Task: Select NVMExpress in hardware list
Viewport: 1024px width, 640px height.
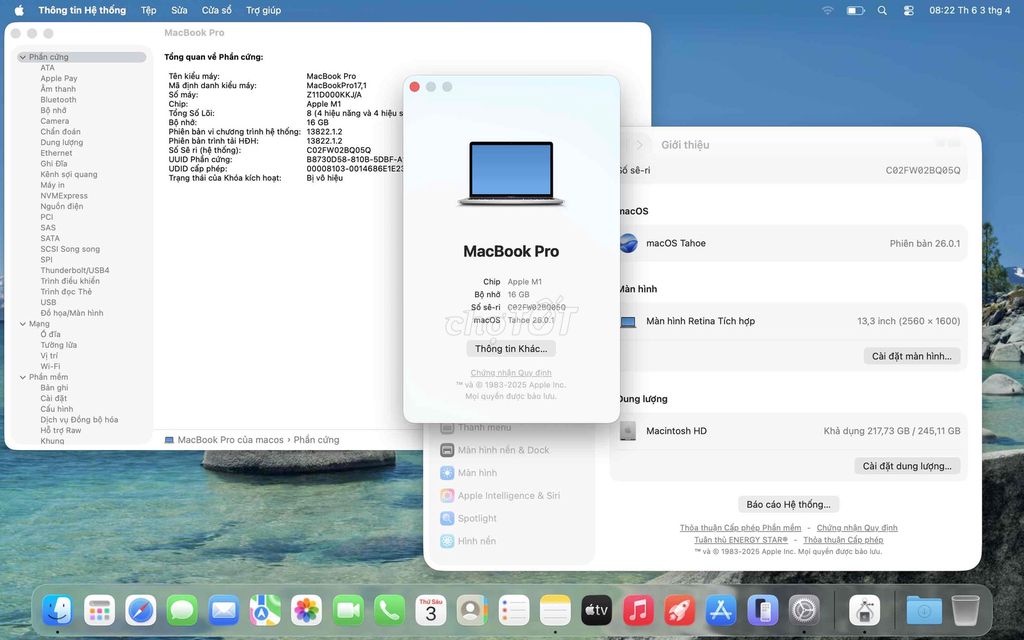Action: pyautogui.click(x=64, y=195)
